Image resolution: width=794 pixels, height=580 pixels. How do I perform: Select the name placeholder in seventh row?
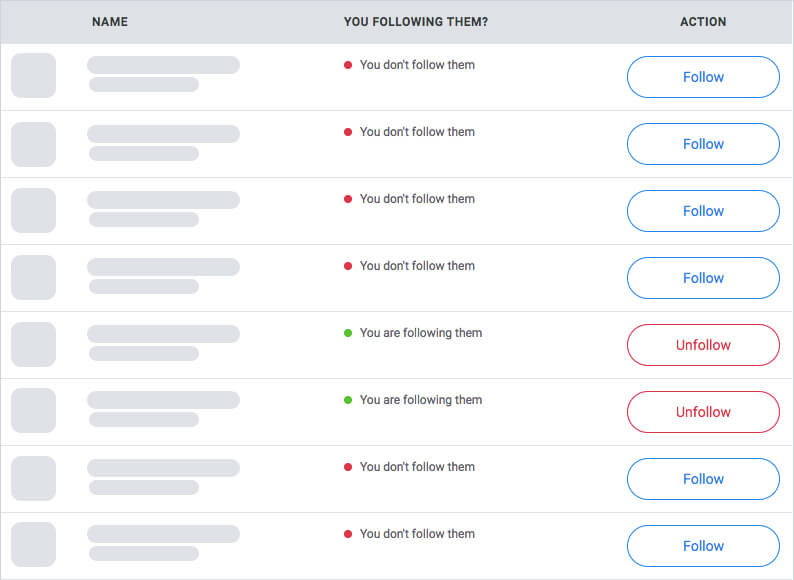pyautogui.click(x=163, y=468)
